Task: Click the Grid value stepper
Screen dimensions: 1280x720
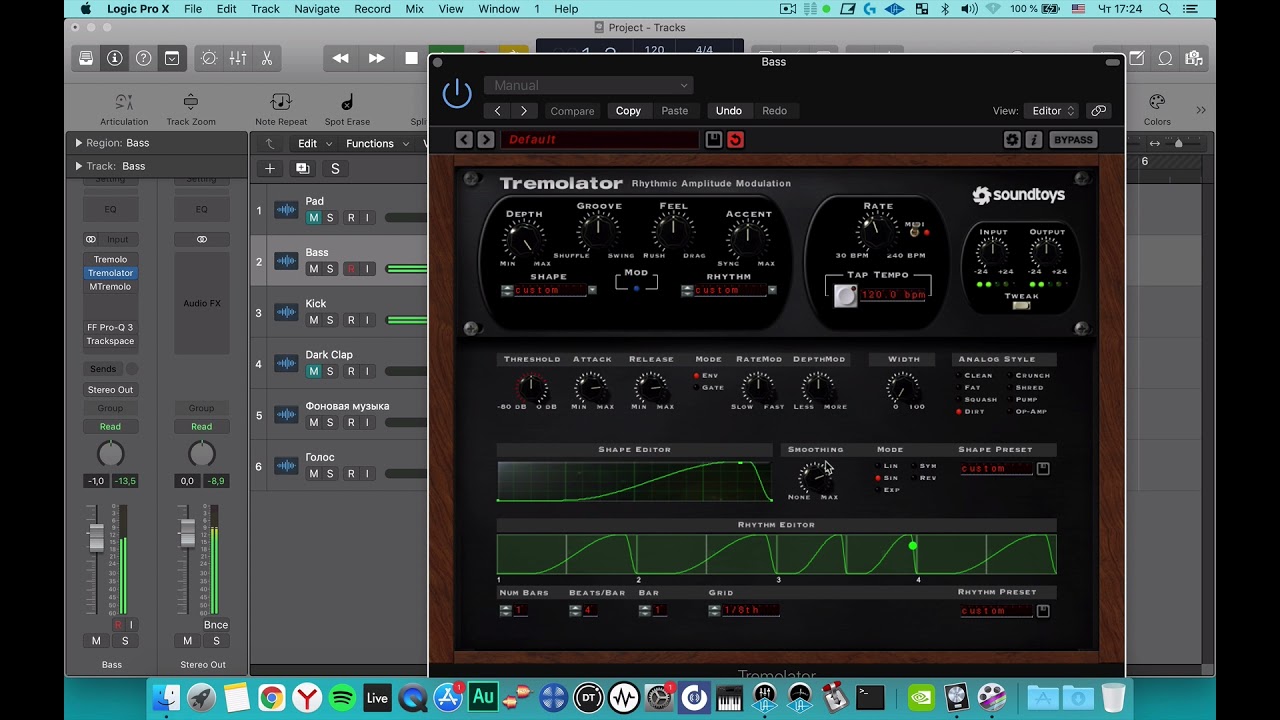Action: 714,610
